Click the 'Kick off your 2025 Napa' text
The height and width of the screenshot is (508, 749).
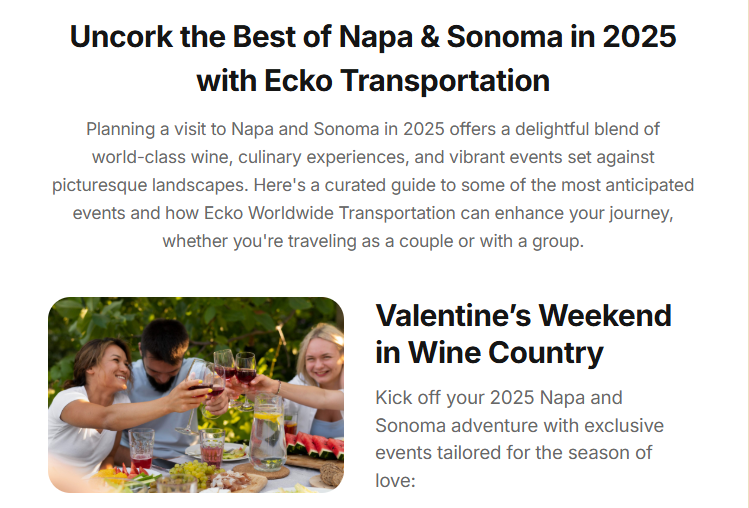[499, 398]
